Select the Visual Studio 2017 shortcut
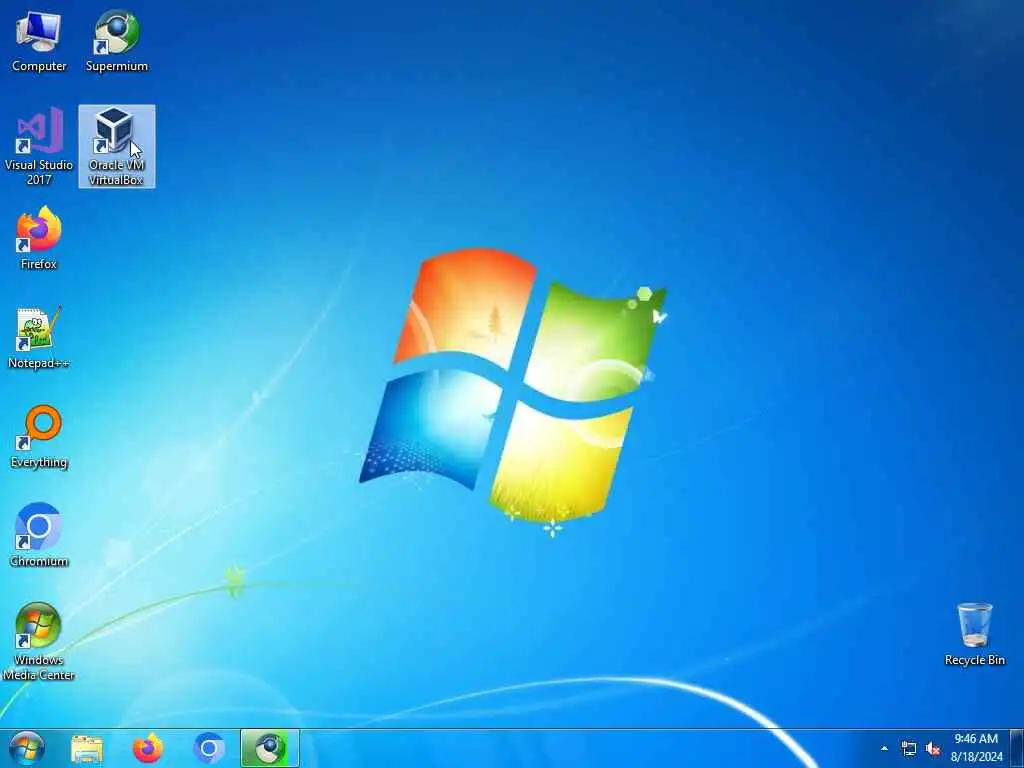 (x=39, y=146)
